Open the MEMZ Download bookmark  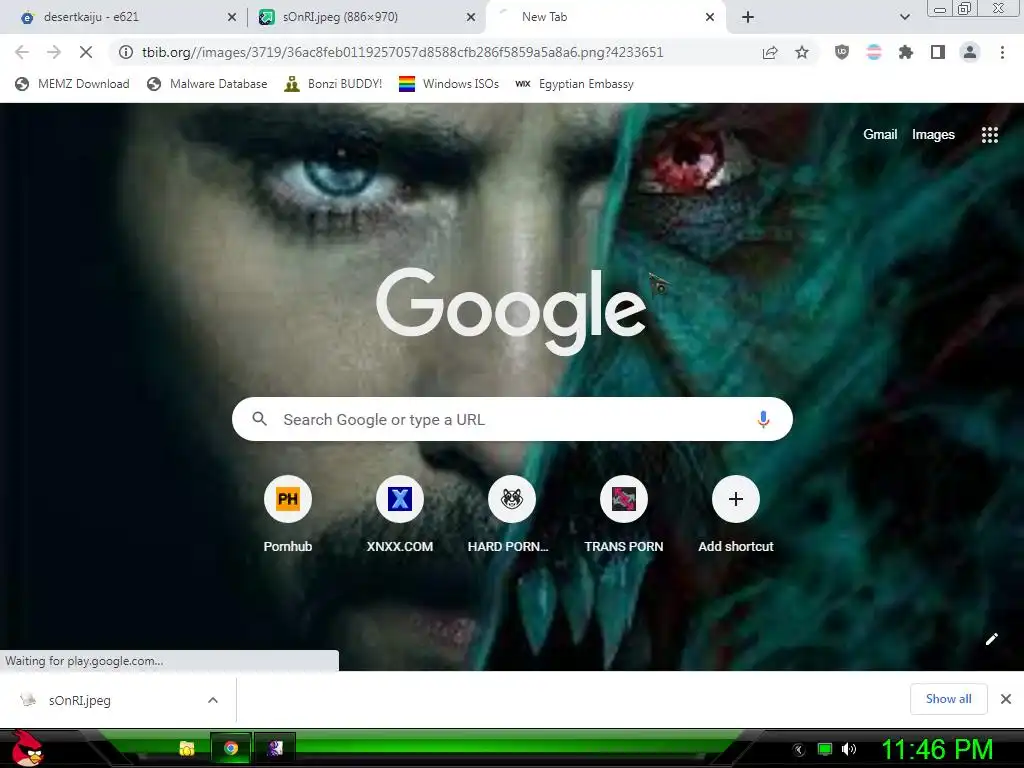pyautogui.click(x=72, y=84)
